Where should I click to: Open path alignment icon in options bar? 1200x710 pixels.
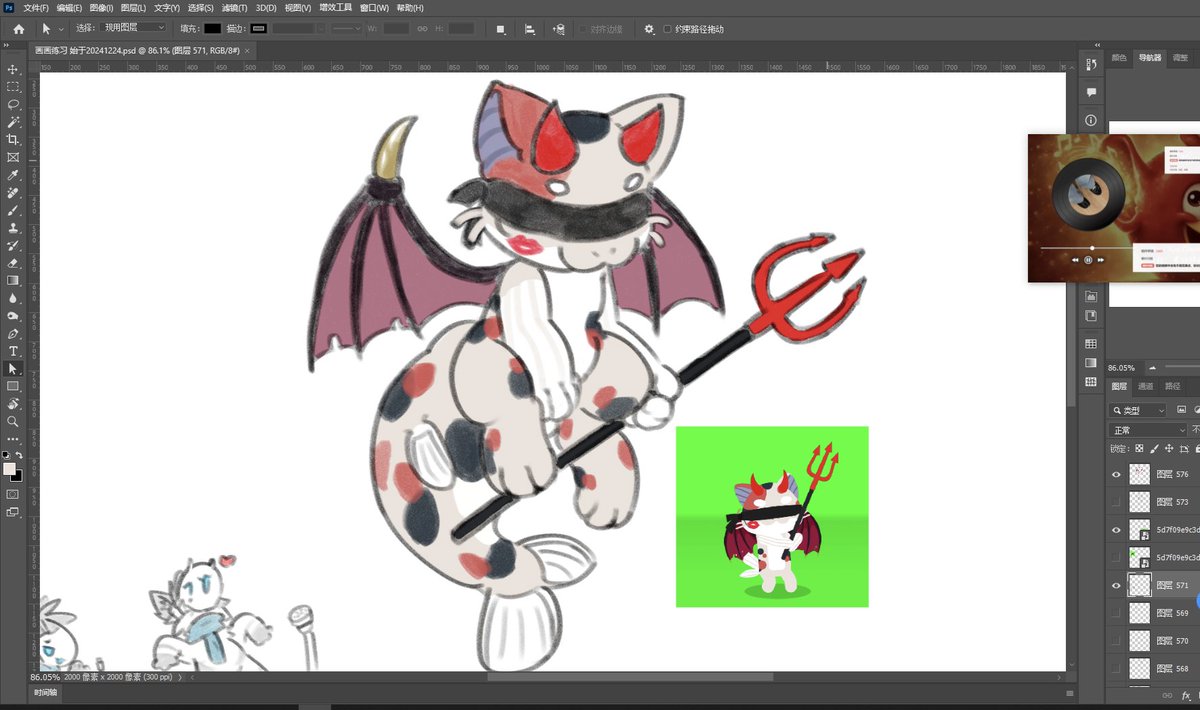pos(529,29)
